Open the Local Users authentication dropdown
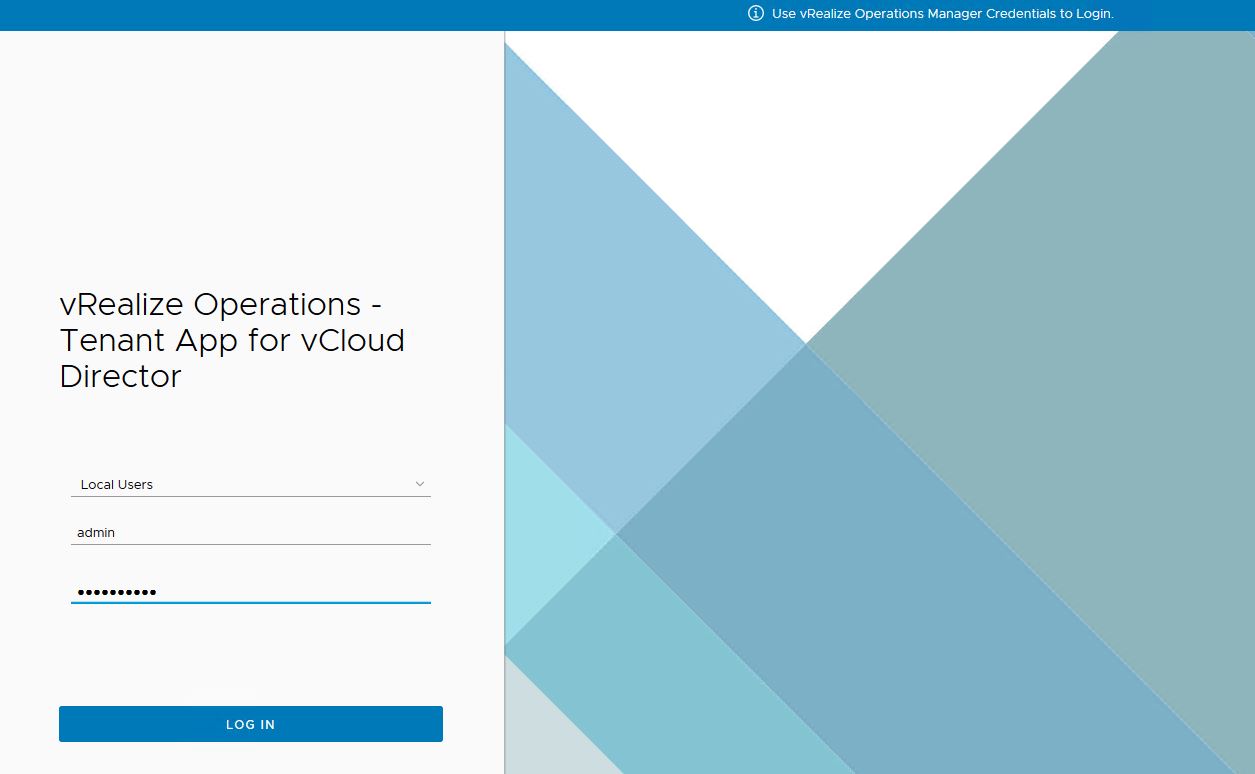Viewport: 1255px width, 774px height. (251, 484)
